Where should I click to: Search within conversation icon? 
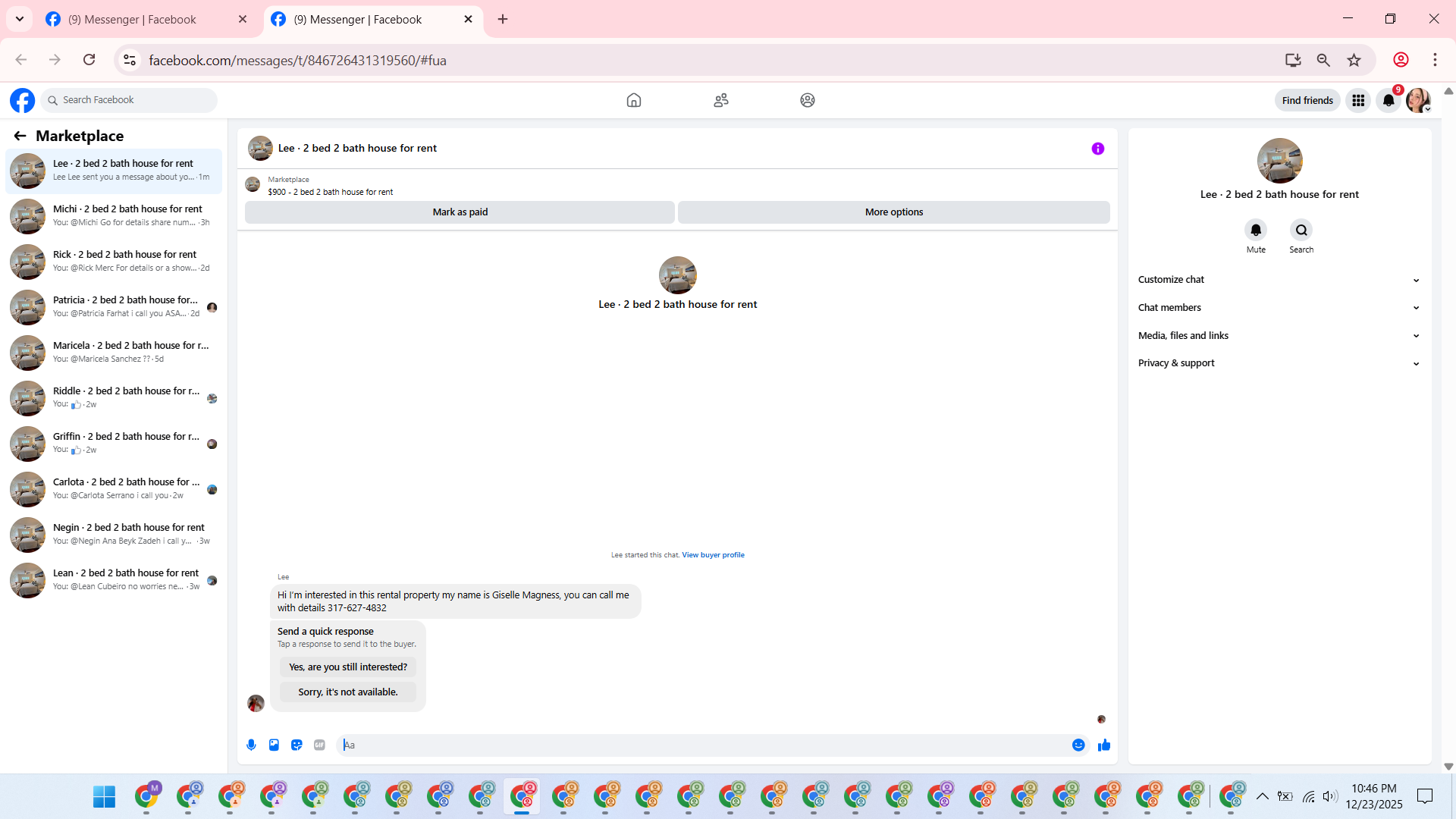click(1301, 231)
